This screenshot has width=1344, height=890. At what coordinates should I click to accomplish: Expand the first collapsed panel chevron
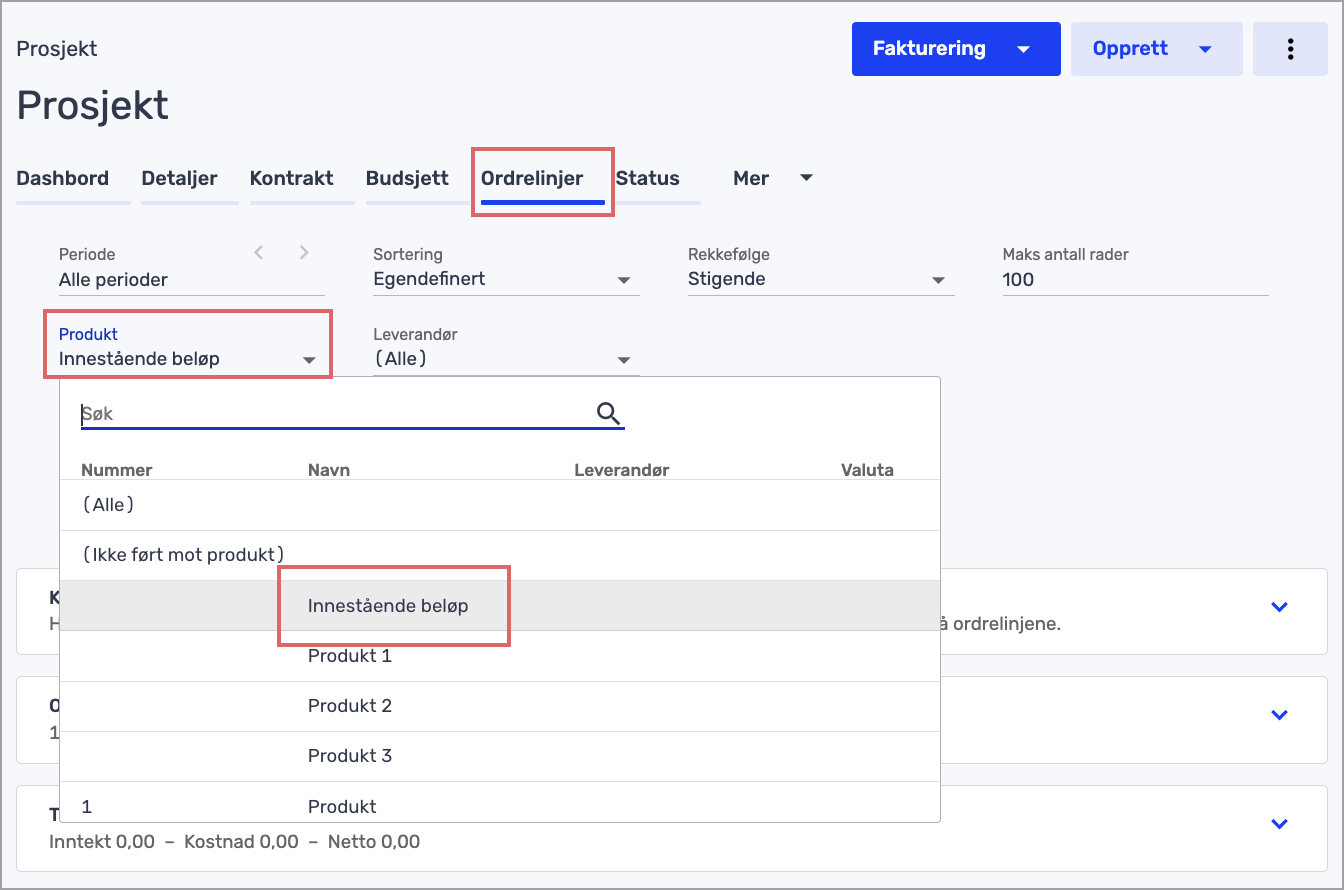[1279, 607]
